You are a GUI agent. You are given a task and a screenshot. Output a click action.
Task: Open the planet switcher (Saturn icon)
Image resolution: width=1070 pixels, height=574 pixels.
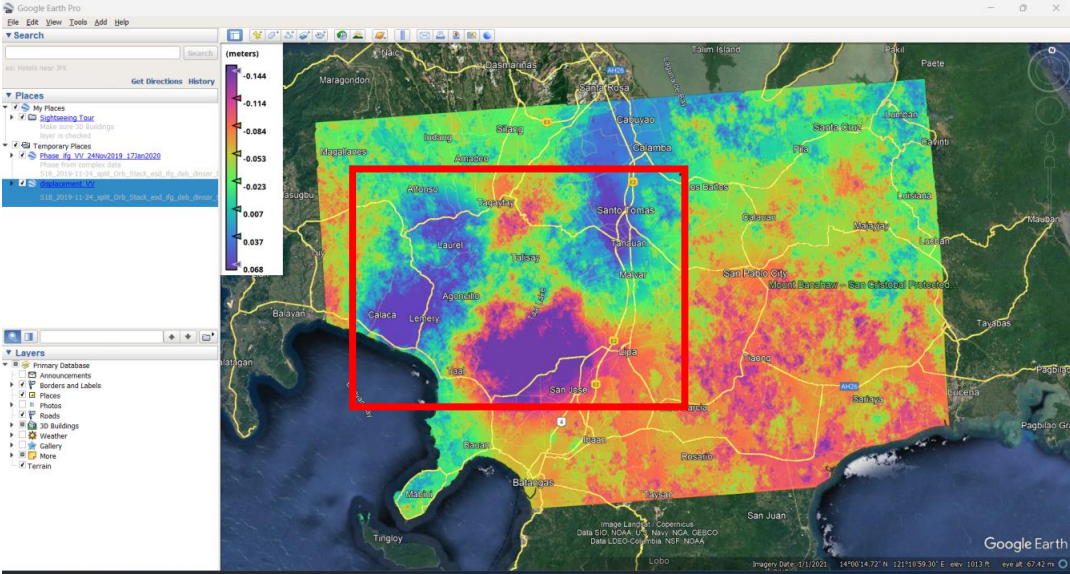[380, 35]
